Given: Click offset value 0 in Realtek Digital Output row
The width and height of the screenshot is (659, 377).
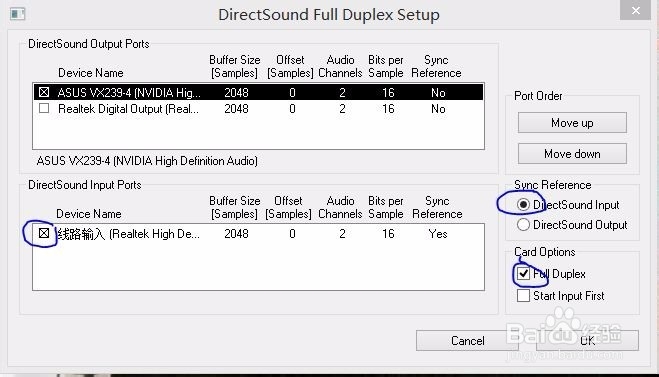Looking at the screenshot, I should tap(292, 109).
